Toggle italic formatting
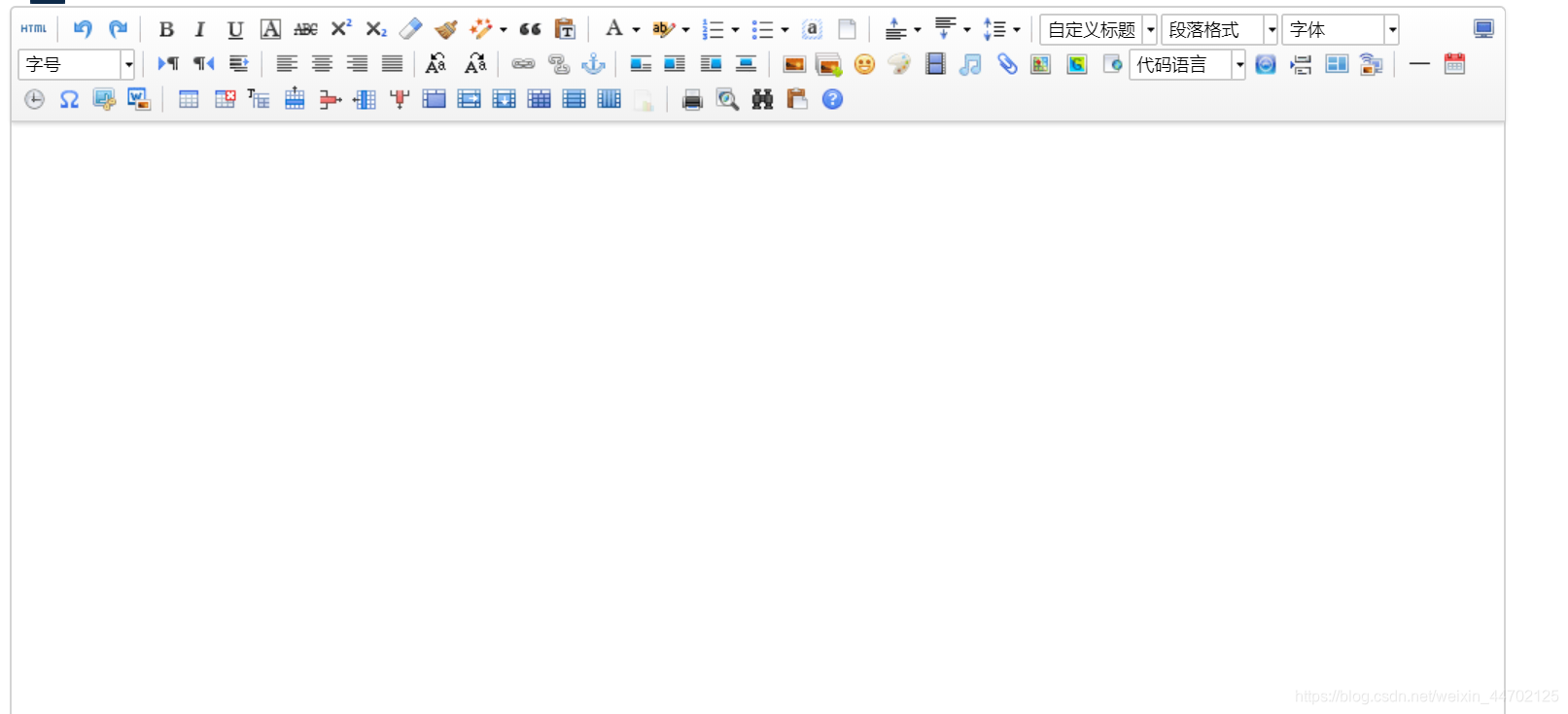 pos(200,29)
